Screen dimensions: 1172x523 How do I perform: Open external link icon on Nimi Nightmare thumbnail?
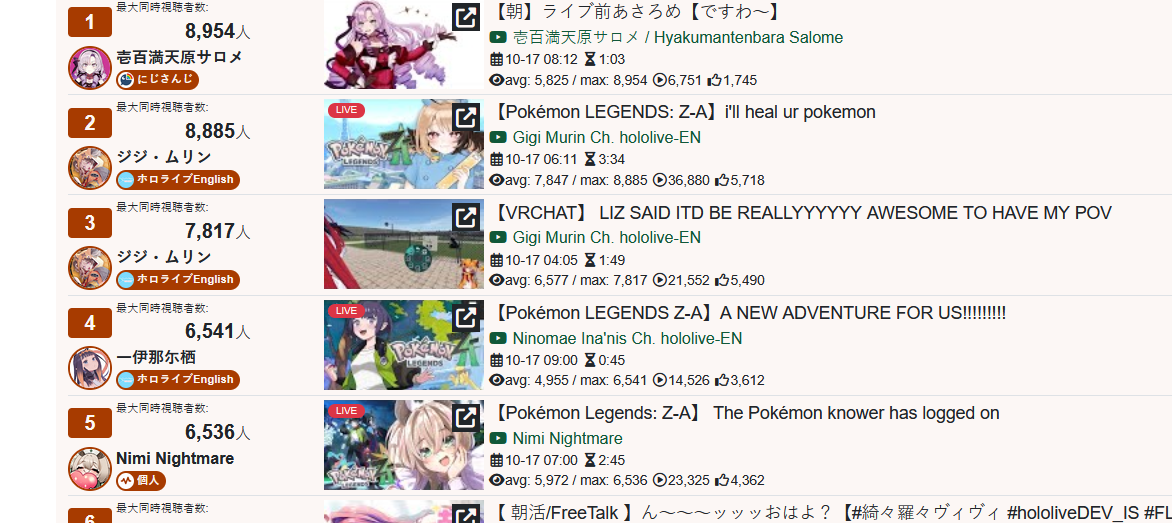pos(466,417)
